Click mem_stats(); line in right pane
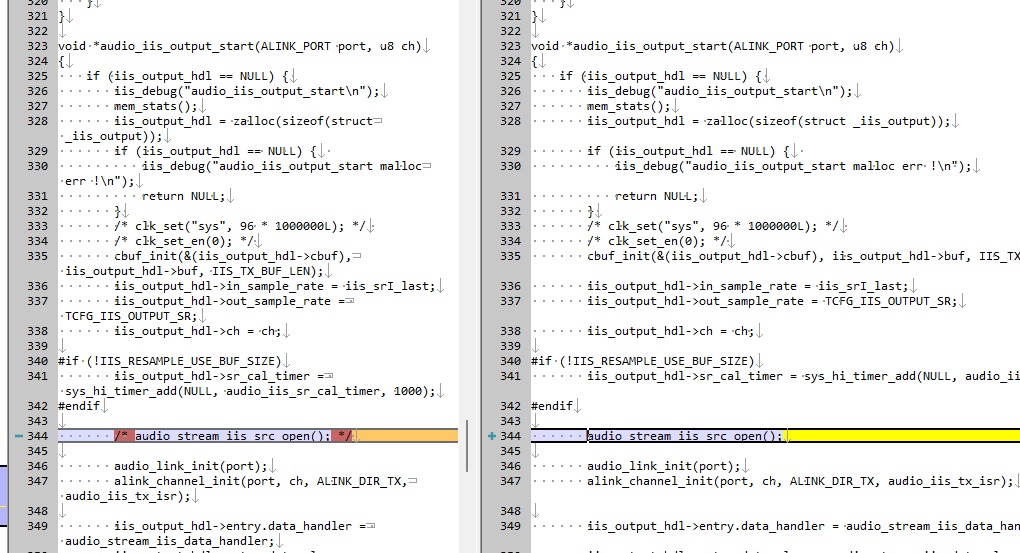Viewport: 1020px width, 553px height. click(x=629, y=106)
